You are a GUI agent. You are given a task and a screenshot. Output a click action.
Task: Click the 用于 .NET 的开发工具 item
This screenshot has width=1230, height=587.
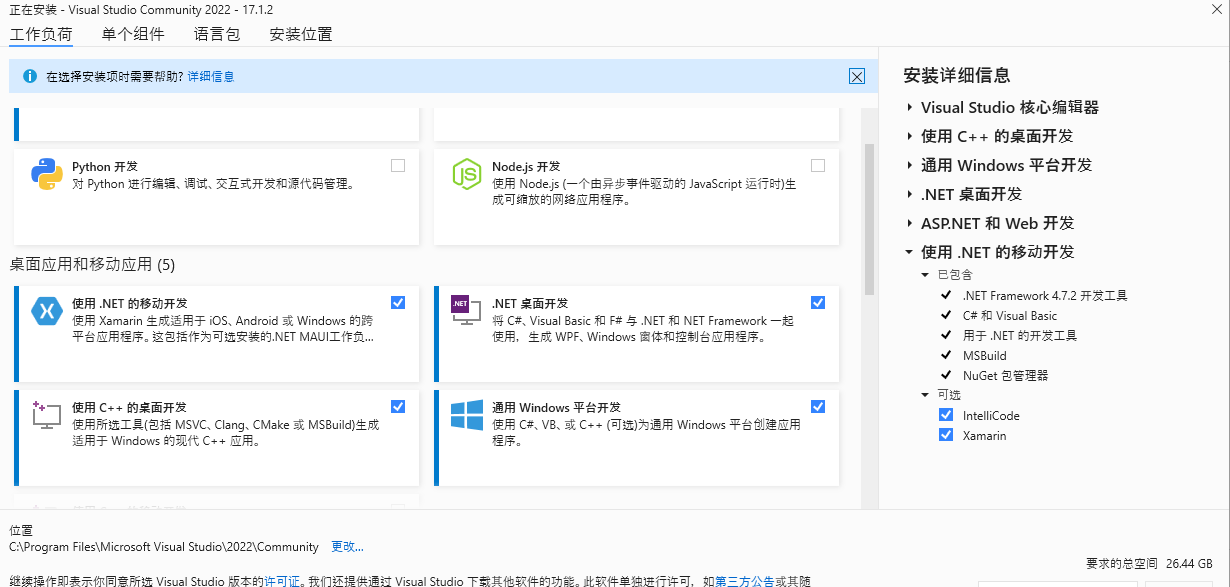coord(1020,335)
